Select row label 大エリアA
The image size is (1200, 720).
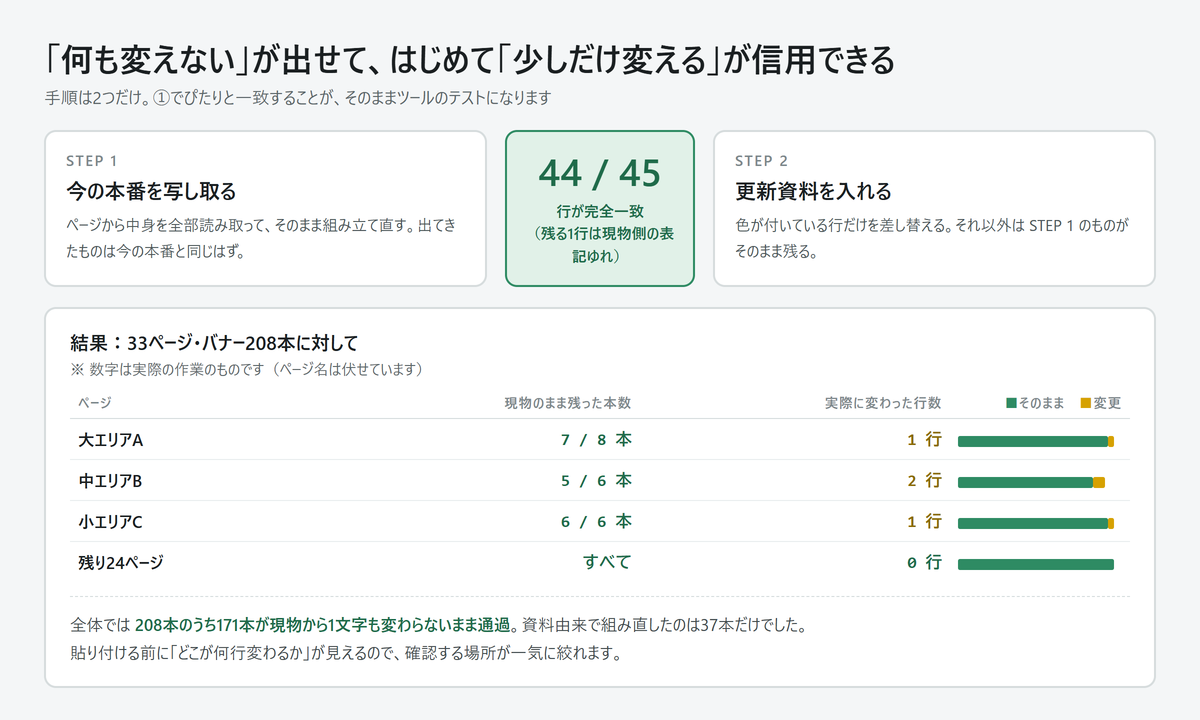pos(111,440)
